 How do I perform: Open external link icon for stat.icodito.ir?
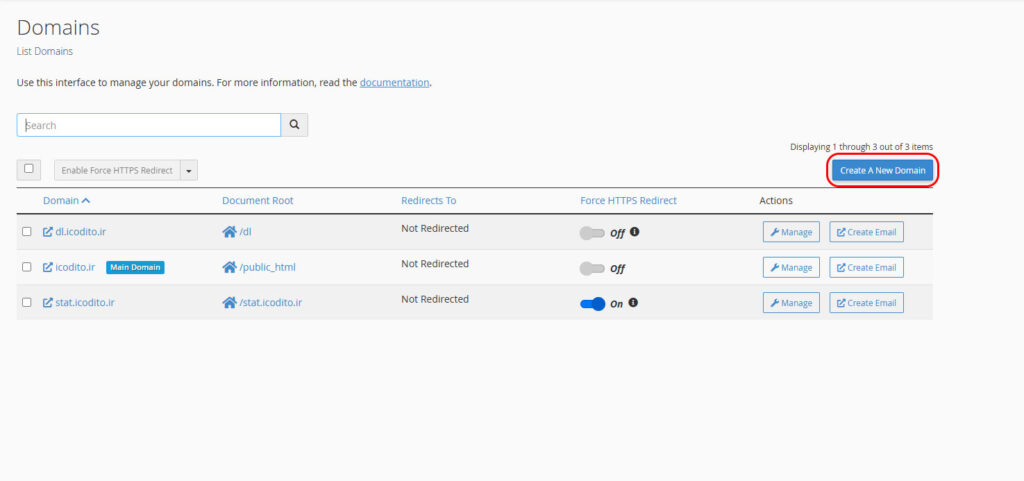(48, 302)
